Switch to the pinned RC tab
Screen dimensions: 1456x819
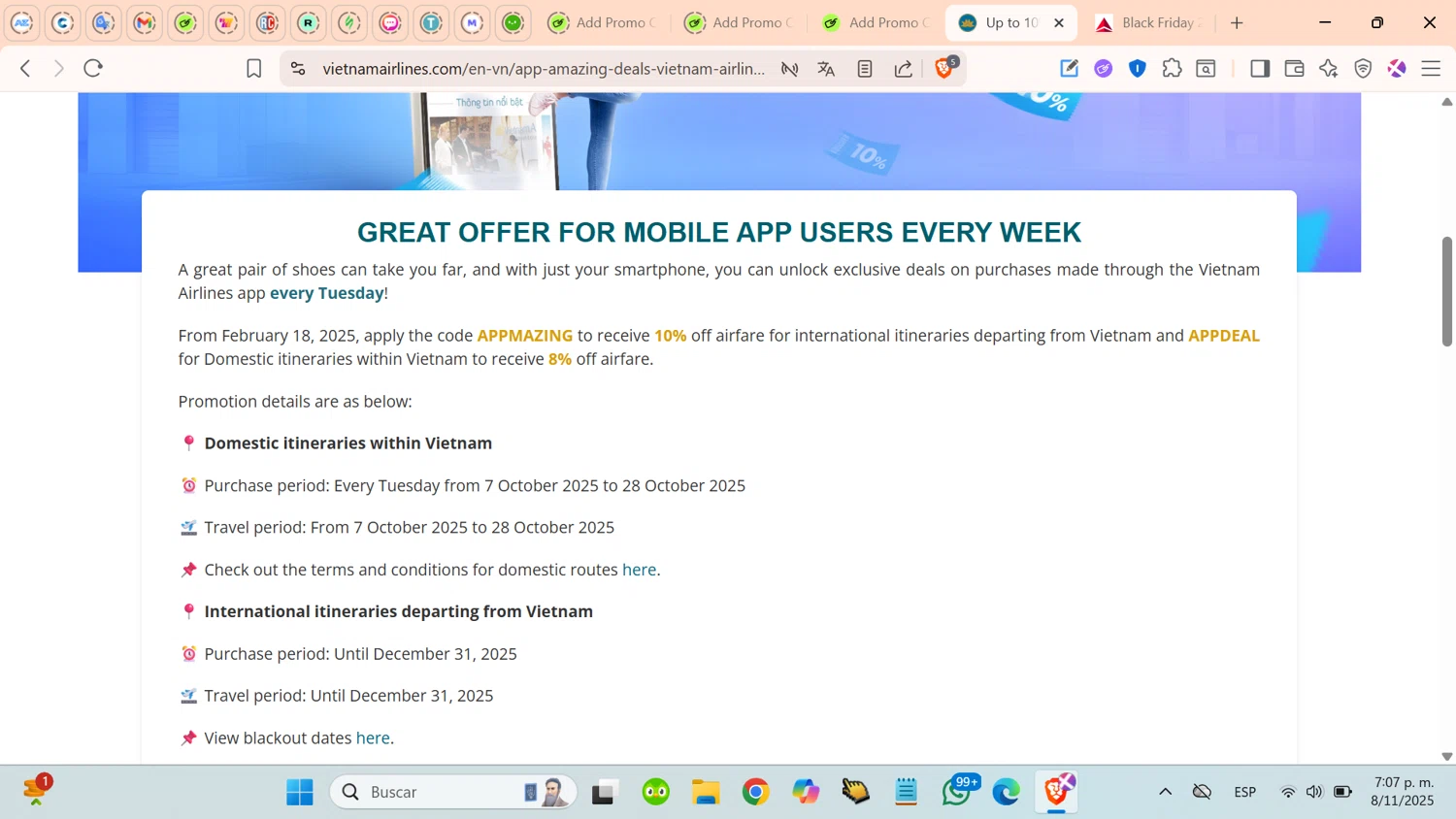click(x=268, y=22)
